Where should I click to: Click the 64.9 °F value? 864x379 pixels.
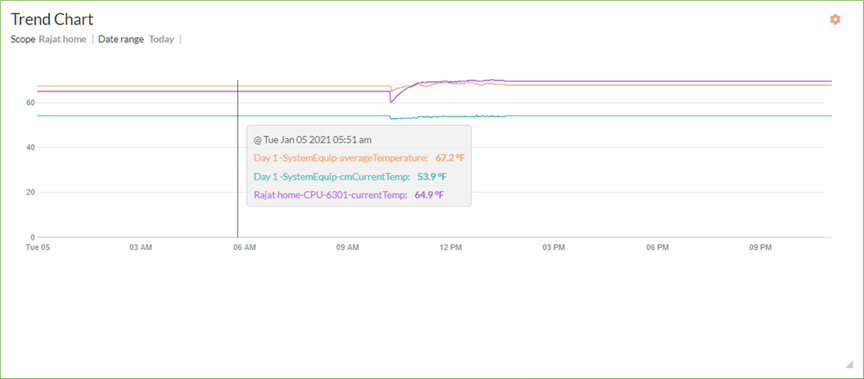(429, 195)
